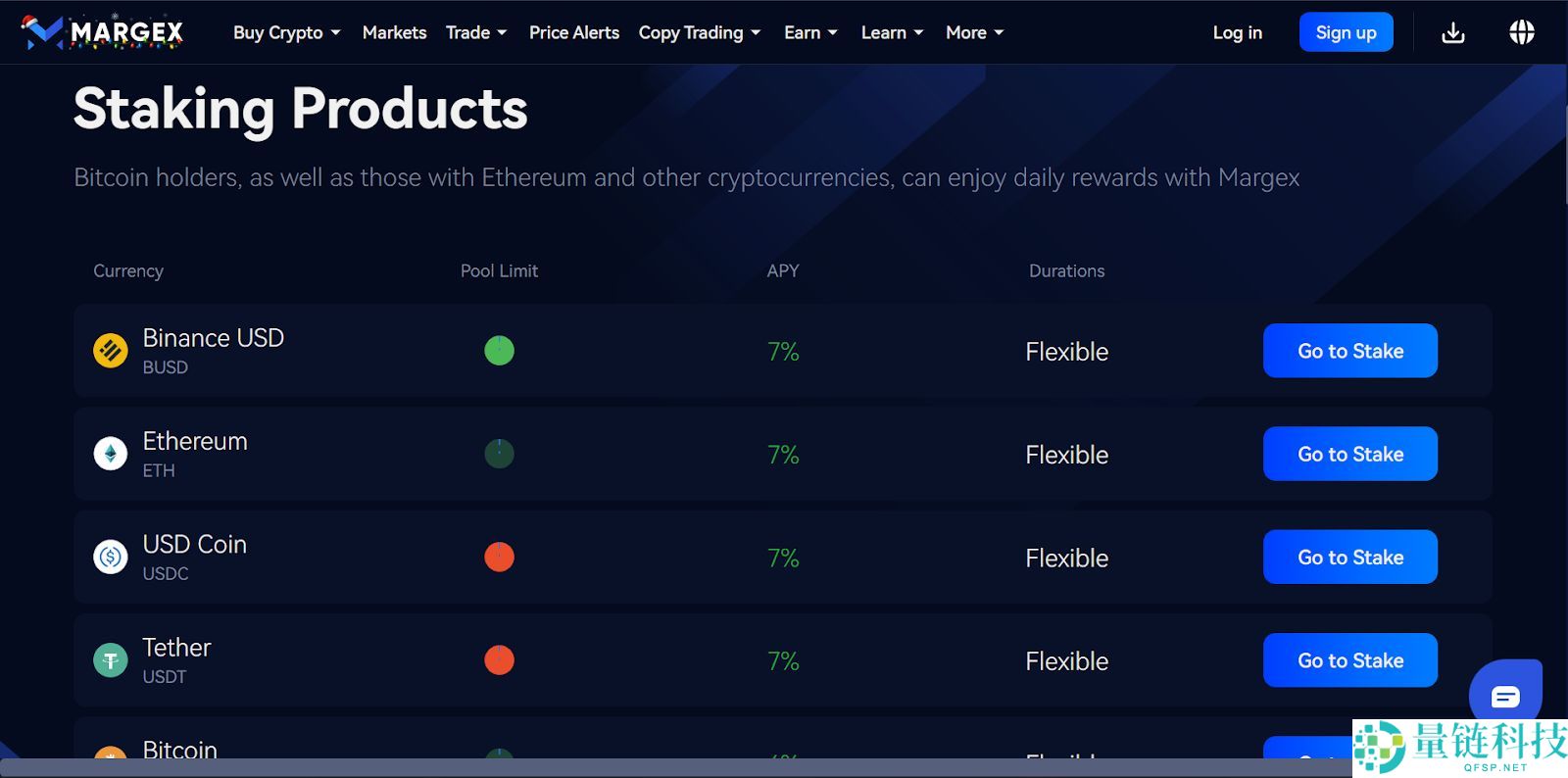Click the Tether coin icon

coord(111,660)
